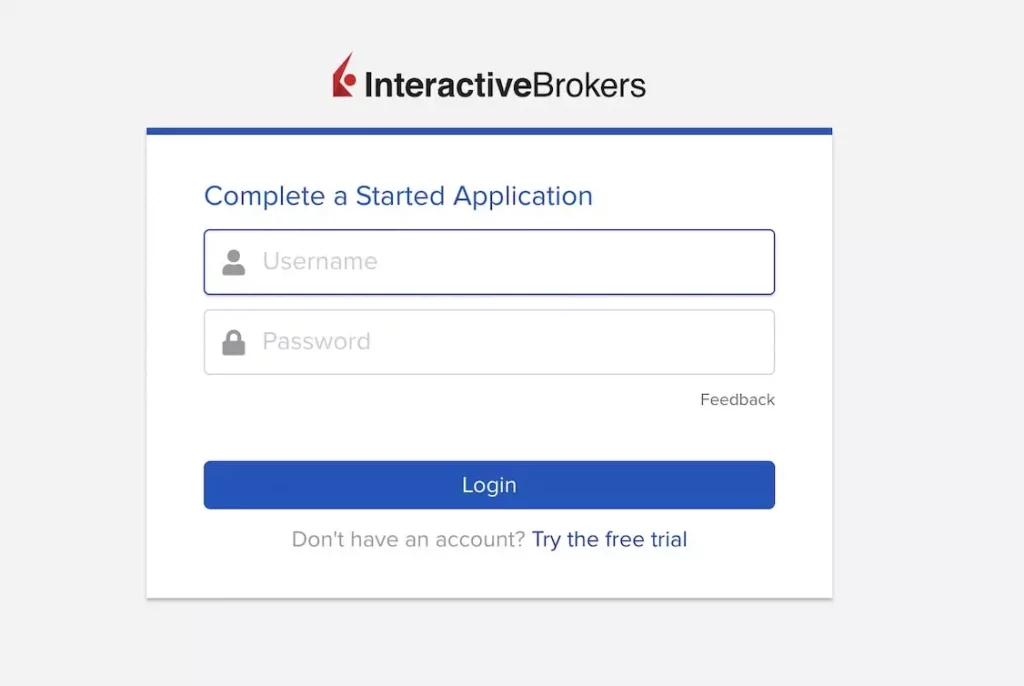Click the "Complete a Started Application" heading

[398, 196]
